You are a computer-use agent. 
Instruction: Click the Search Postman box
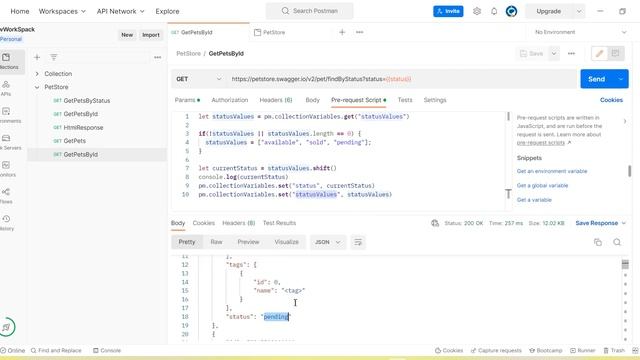tap(310, 11)
